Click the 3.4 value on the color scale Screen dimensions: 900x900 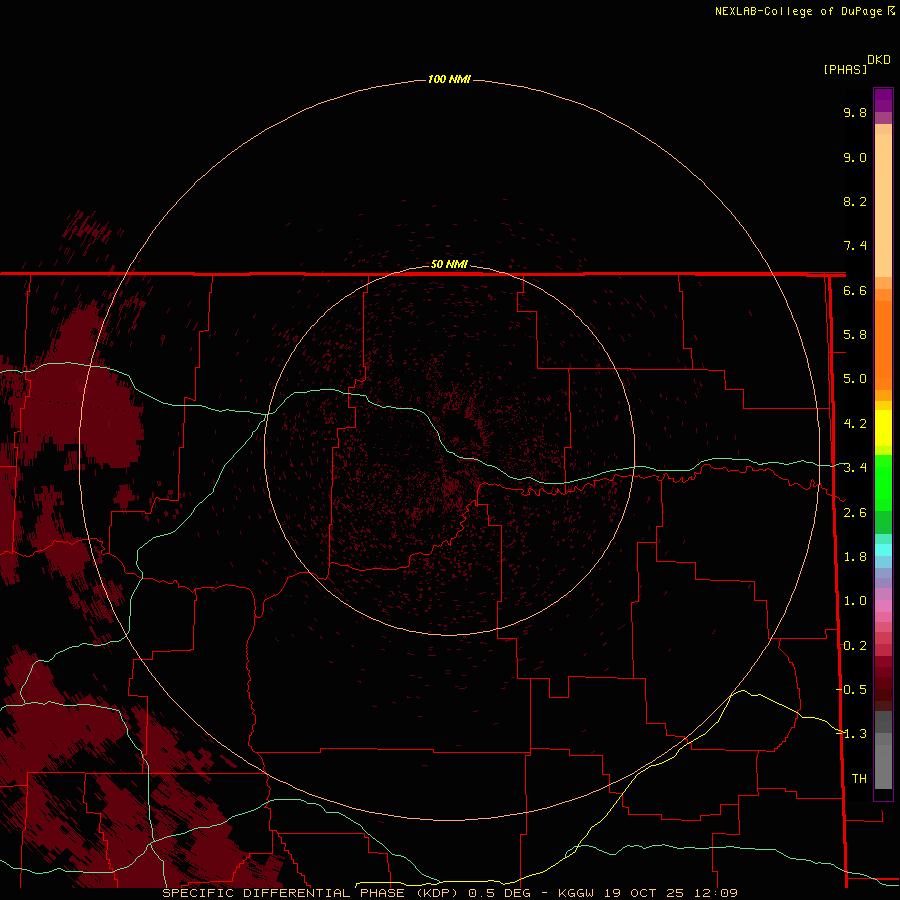[x=855, y=468]
